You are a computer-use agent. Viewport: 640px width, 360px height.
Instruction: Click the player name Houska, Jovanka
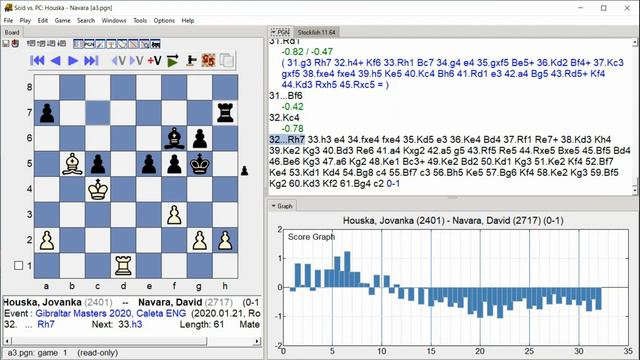click(x=42, y=302)
